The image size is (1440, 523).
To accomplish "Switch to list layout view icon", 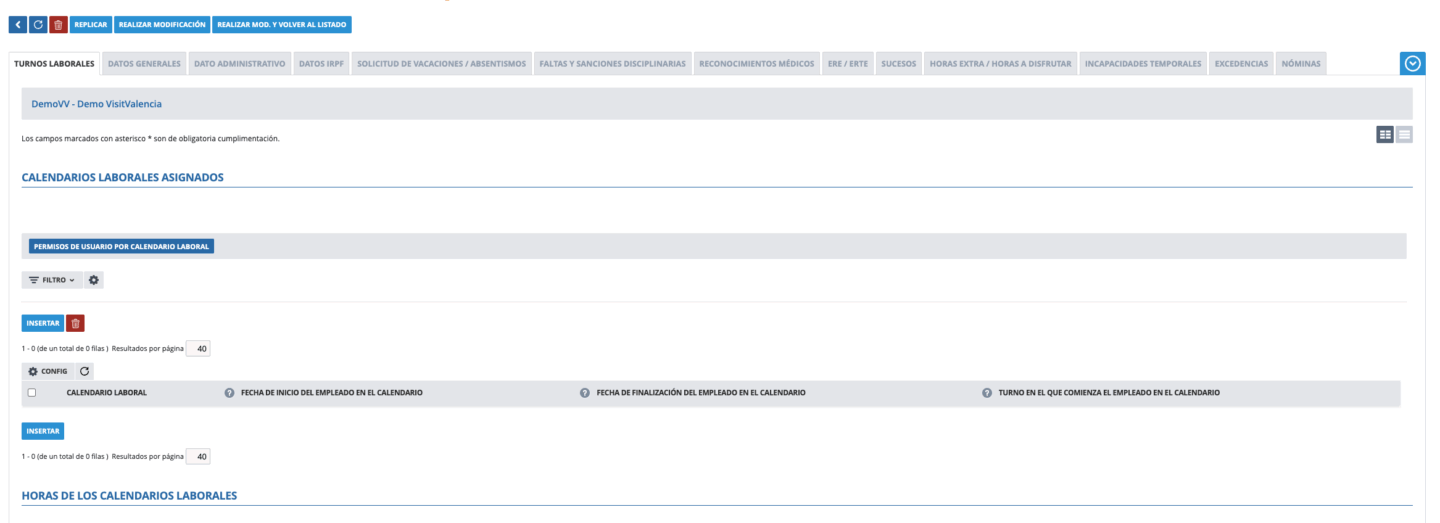I will (1404, 134).
